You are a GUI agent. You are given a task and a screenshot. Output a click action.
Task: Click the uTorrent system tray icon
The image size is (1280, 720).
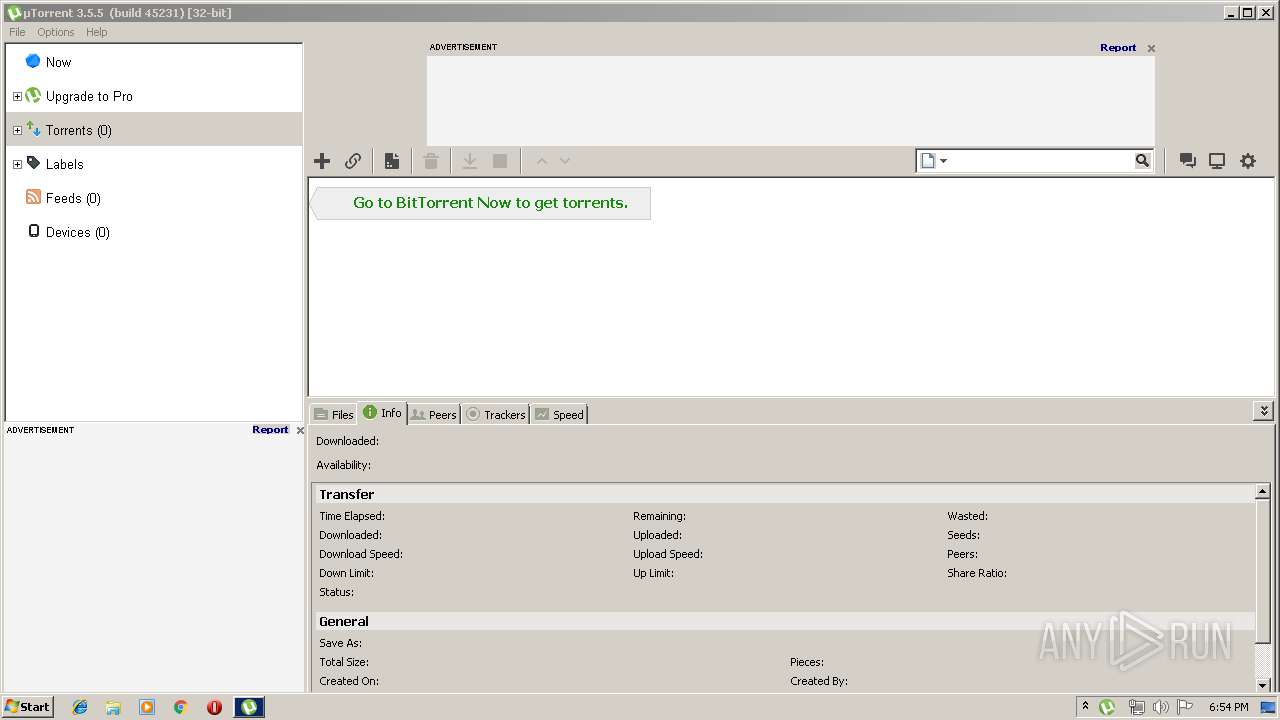coord(1107,707)
